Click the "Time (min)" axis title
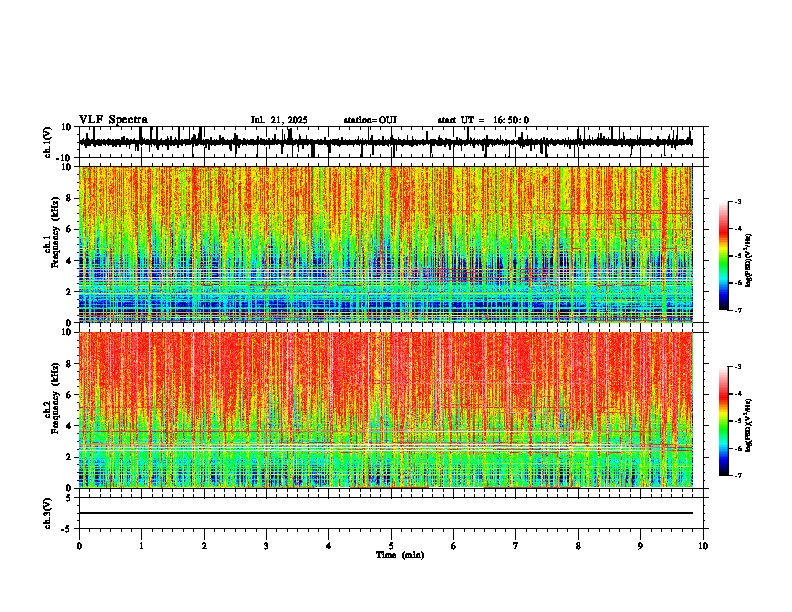 tap(400, 555)
